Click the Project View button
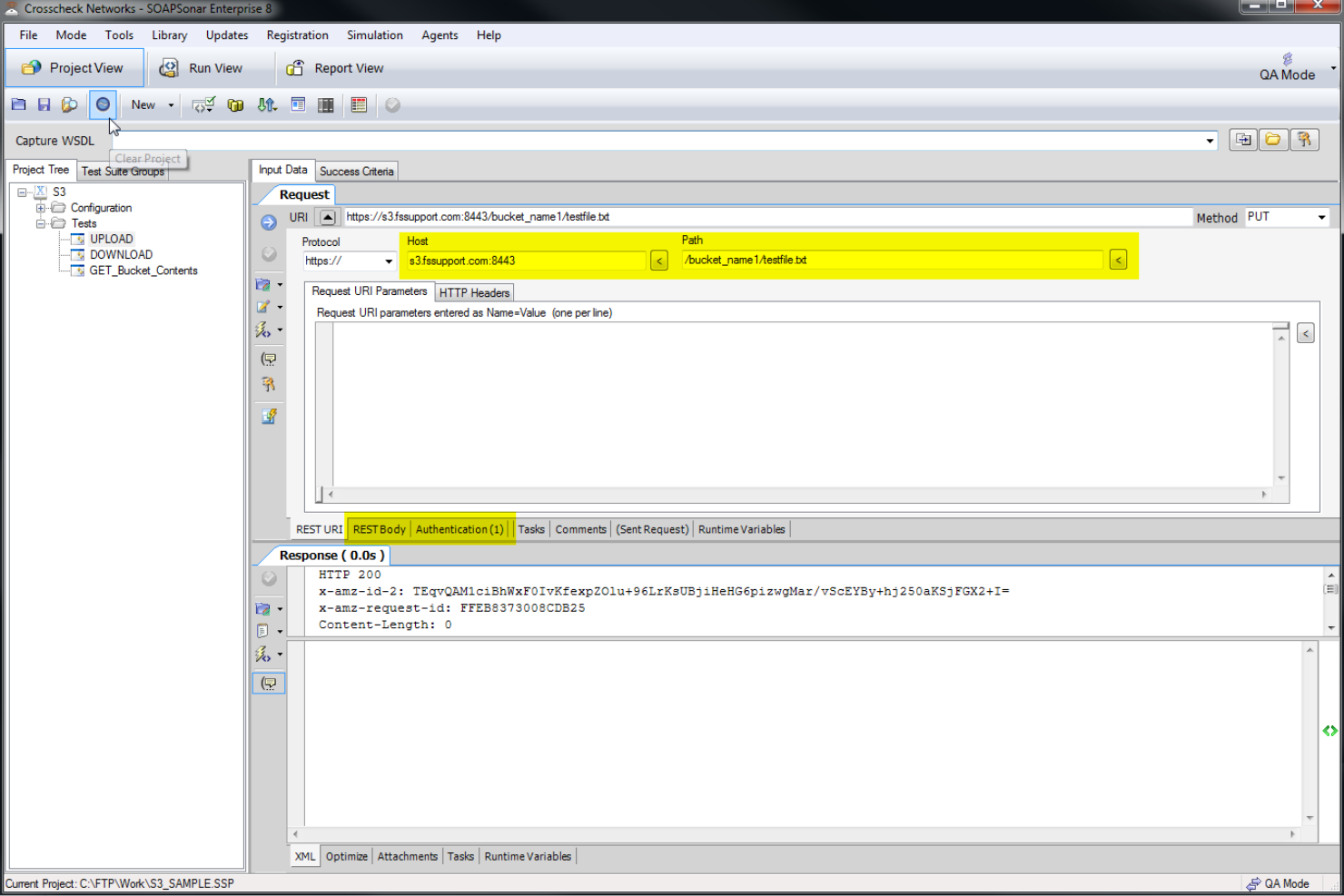 [74, 68]
